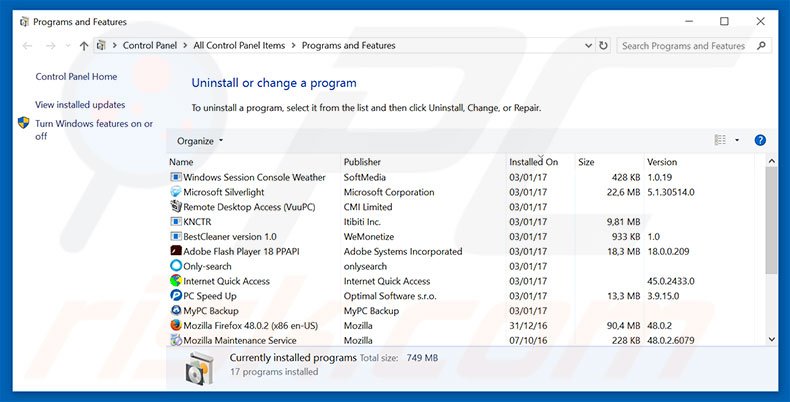Click the Control Panel icon in the address bar

coord(101,45)
